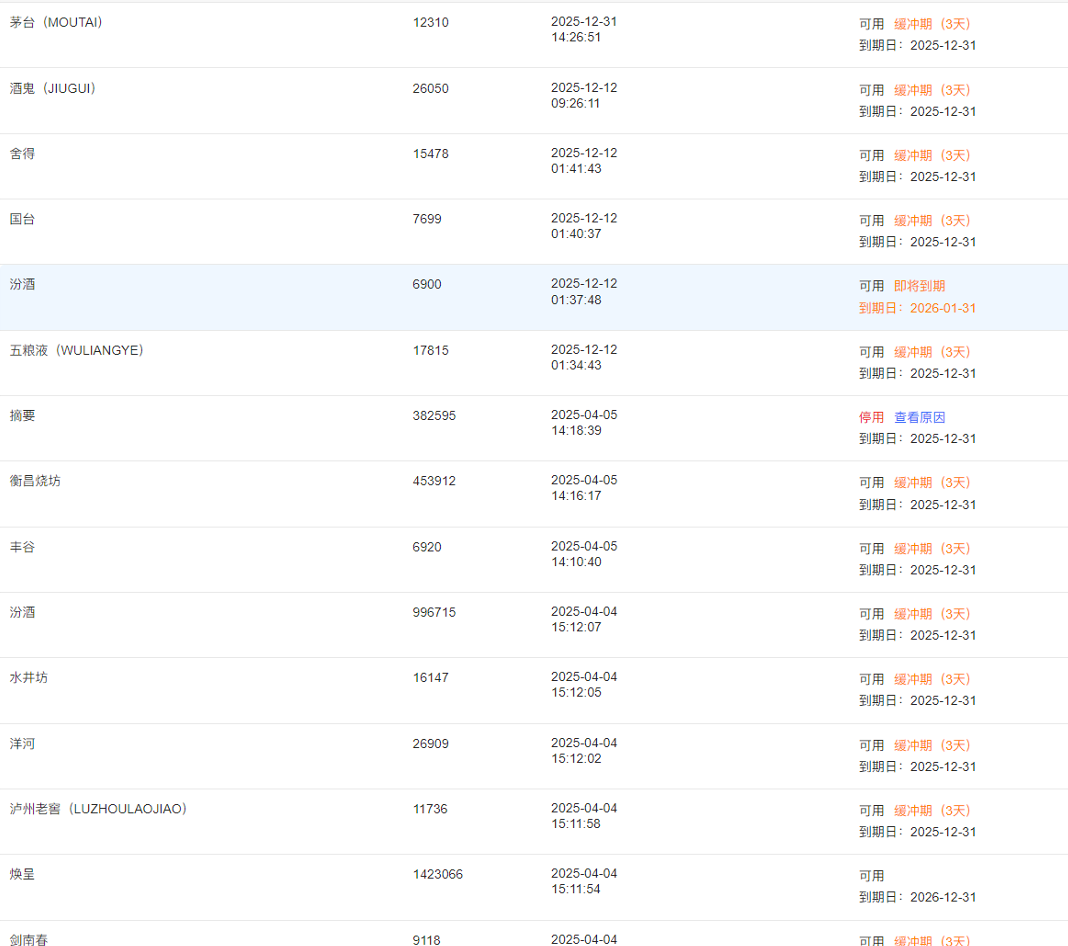Click the 衡昌烧坊 row name
This screenshot has width=1068, height=946.
pyautogui.click(x=35, y=480)
